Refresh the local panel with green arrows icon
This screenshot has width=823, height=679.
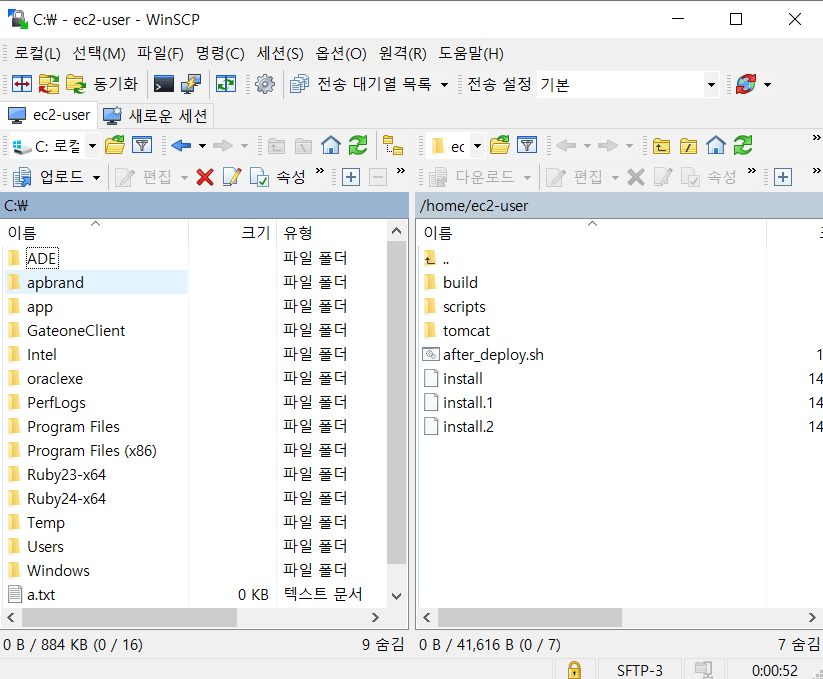(x=358, y=145)
